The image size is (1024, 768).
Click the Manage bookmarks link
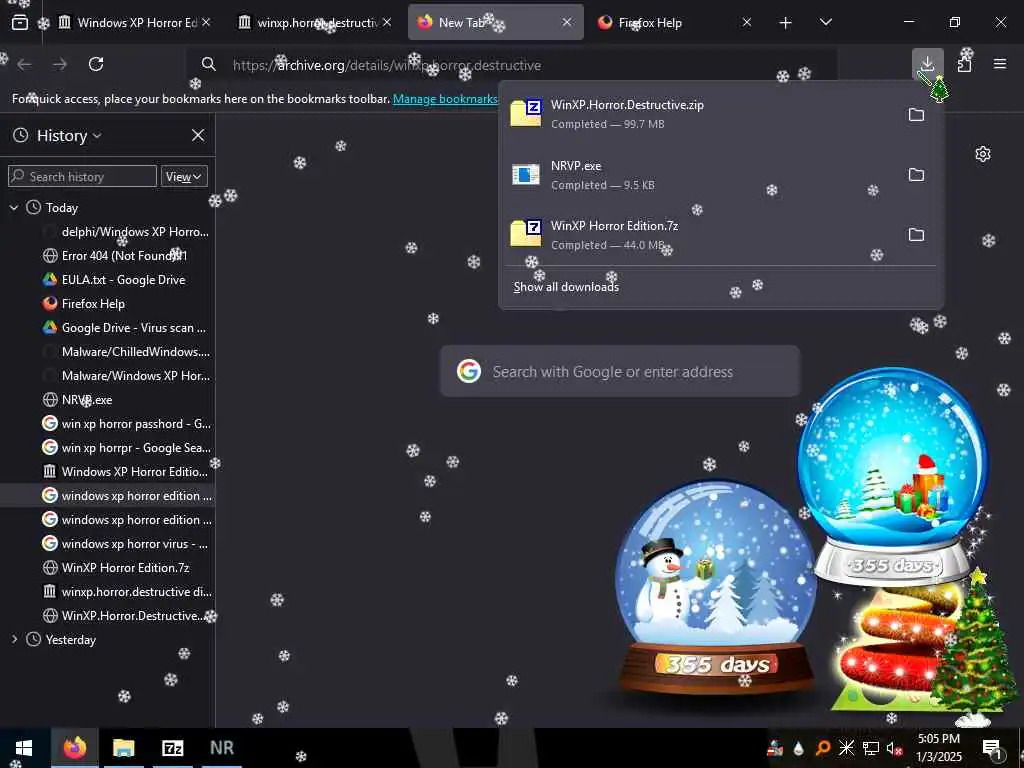(445, 99)
